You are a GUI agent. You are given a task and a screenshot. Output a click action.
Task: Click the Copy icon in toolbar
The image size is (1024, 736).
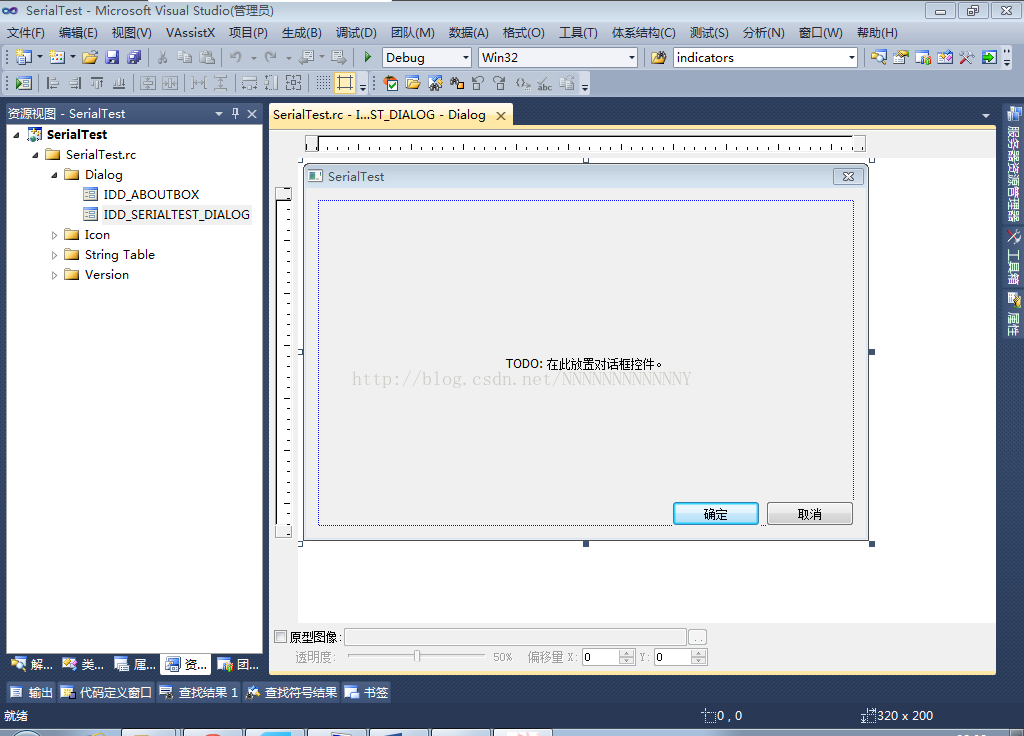185,57
